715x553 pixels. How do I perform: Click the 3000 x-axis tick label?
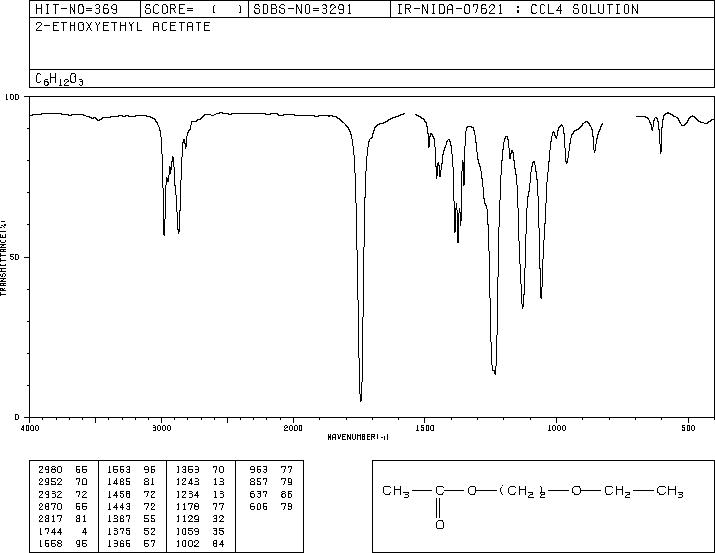(161, 428)
